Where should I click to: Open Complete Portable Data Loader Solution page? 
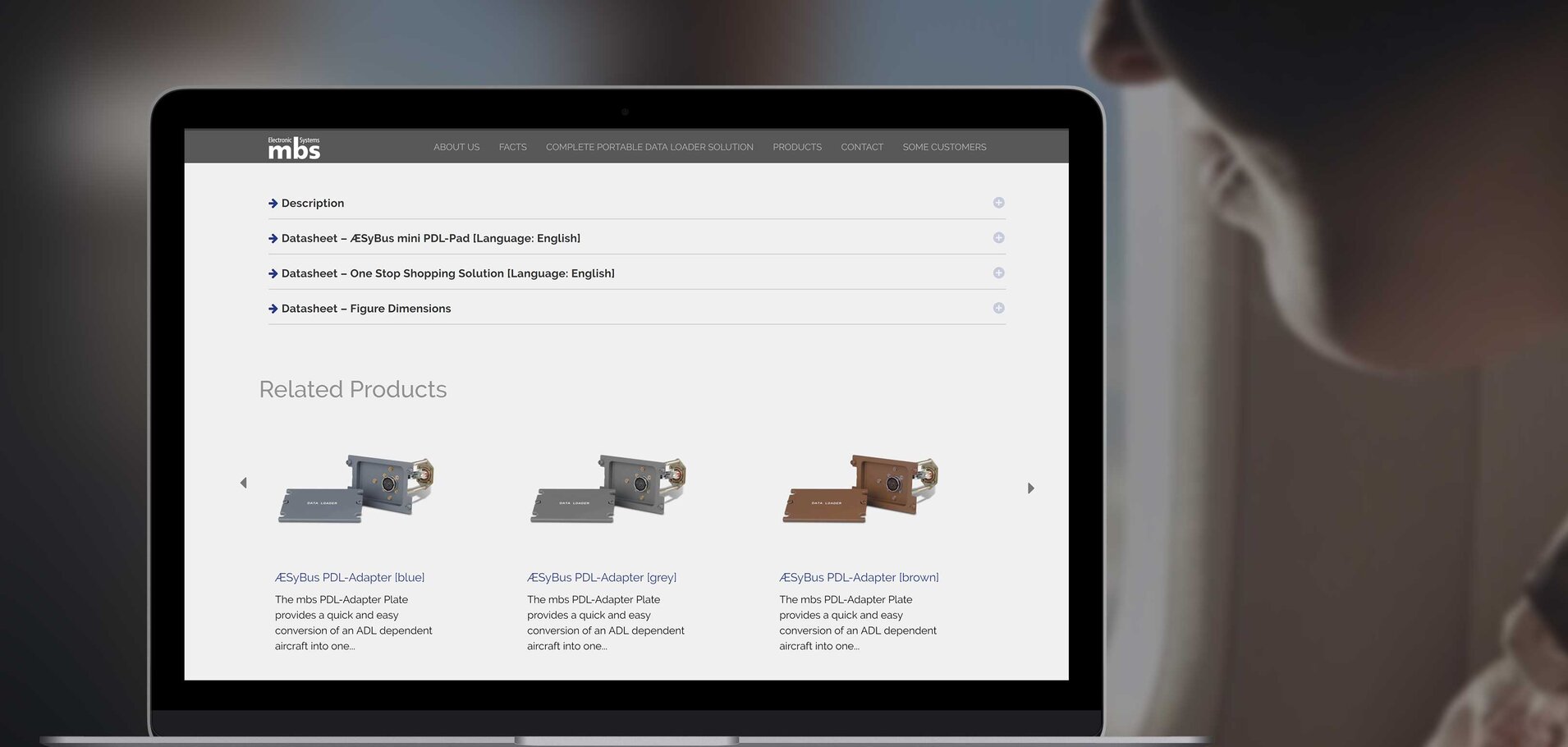649,148
